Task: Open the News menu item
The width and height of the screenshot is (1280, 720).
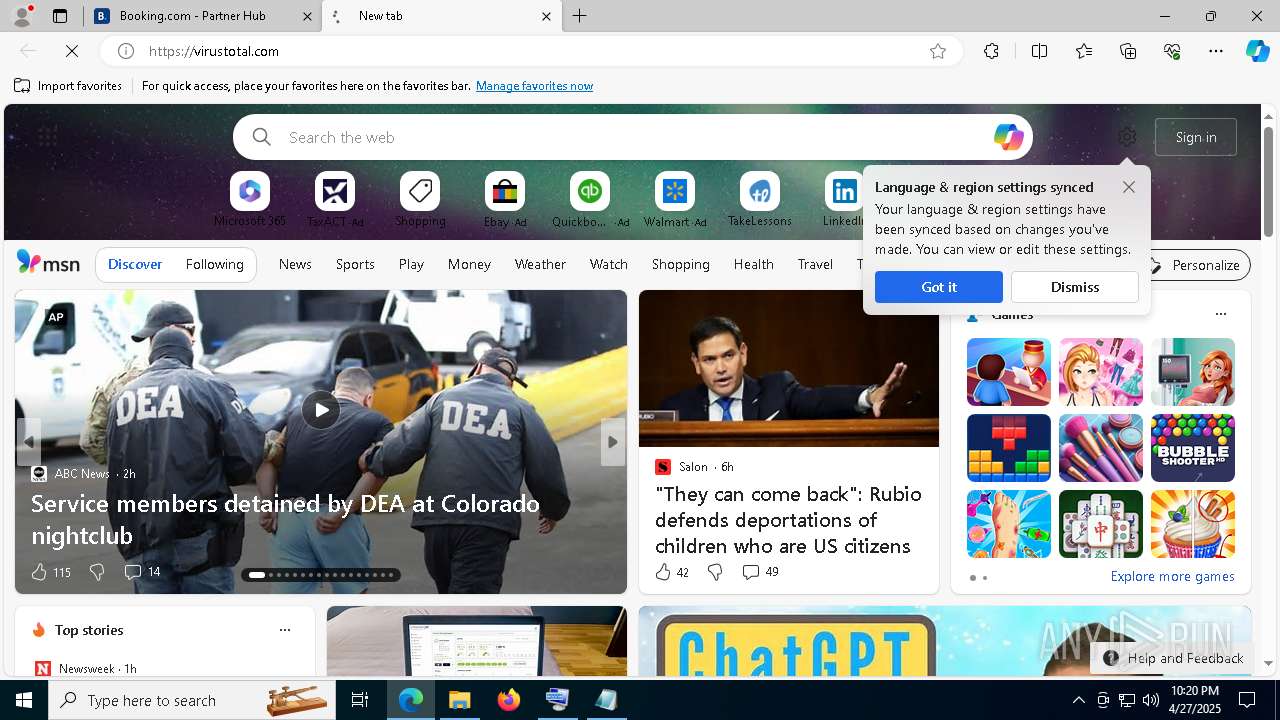Action: [x=295, y=264]
